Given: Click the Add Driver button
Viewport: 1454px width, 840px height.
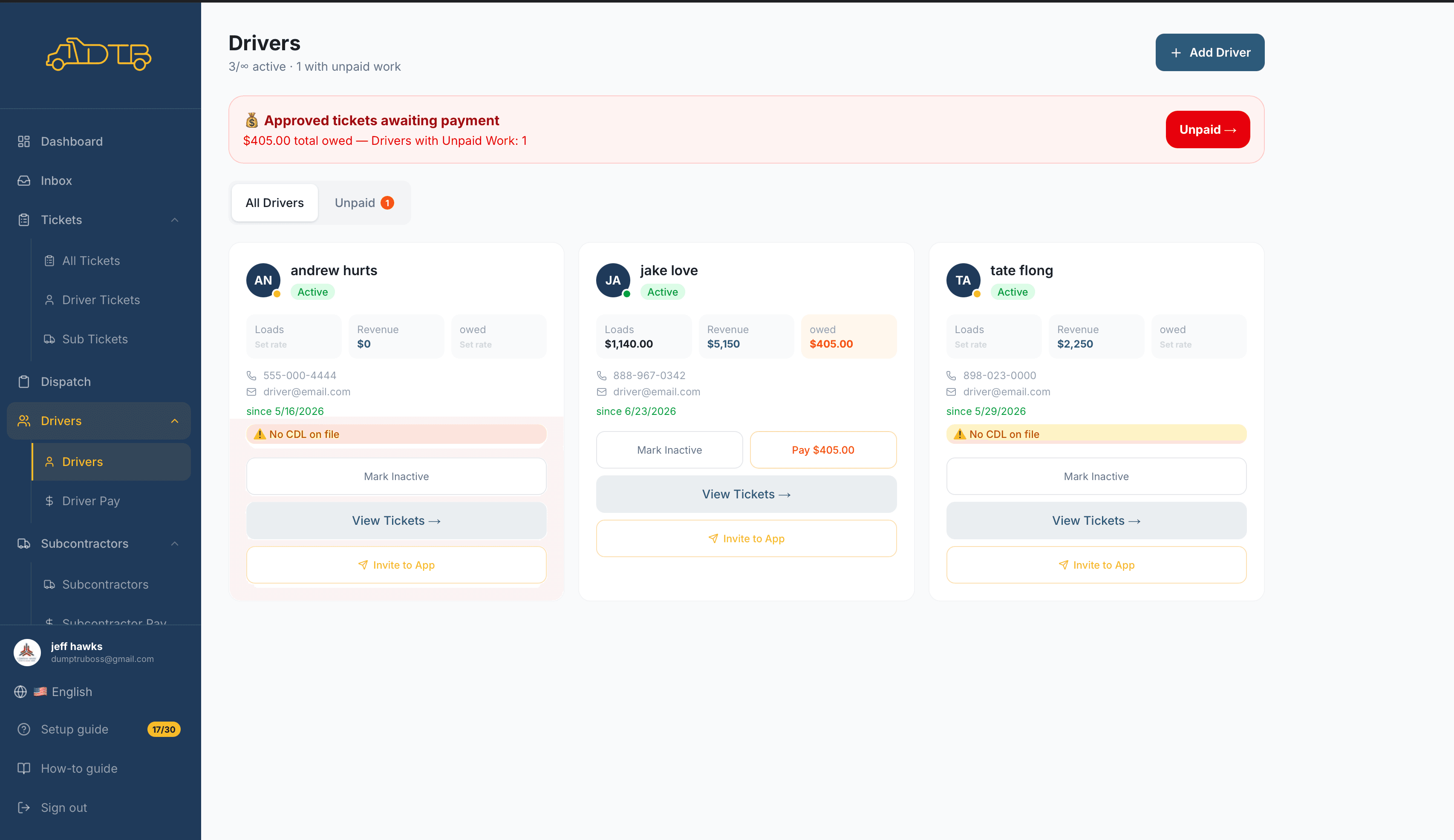Looking at the screenshot, I should pos(1210,52).
